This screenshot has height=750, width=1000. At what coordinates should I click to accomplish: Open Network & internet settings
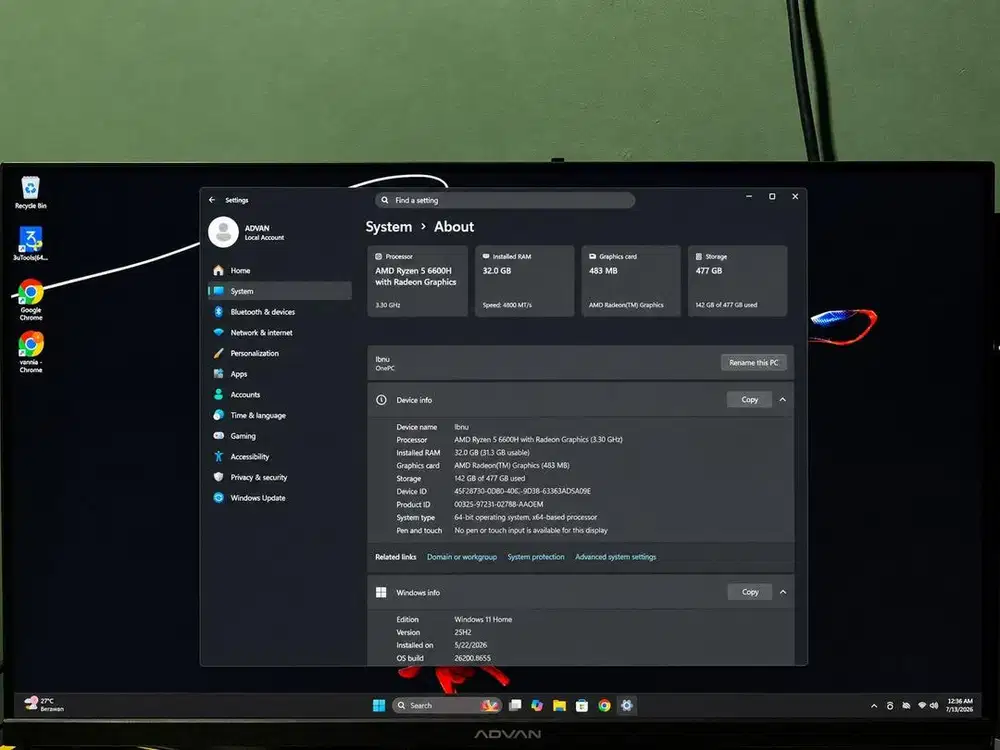(x=279, y=332)
